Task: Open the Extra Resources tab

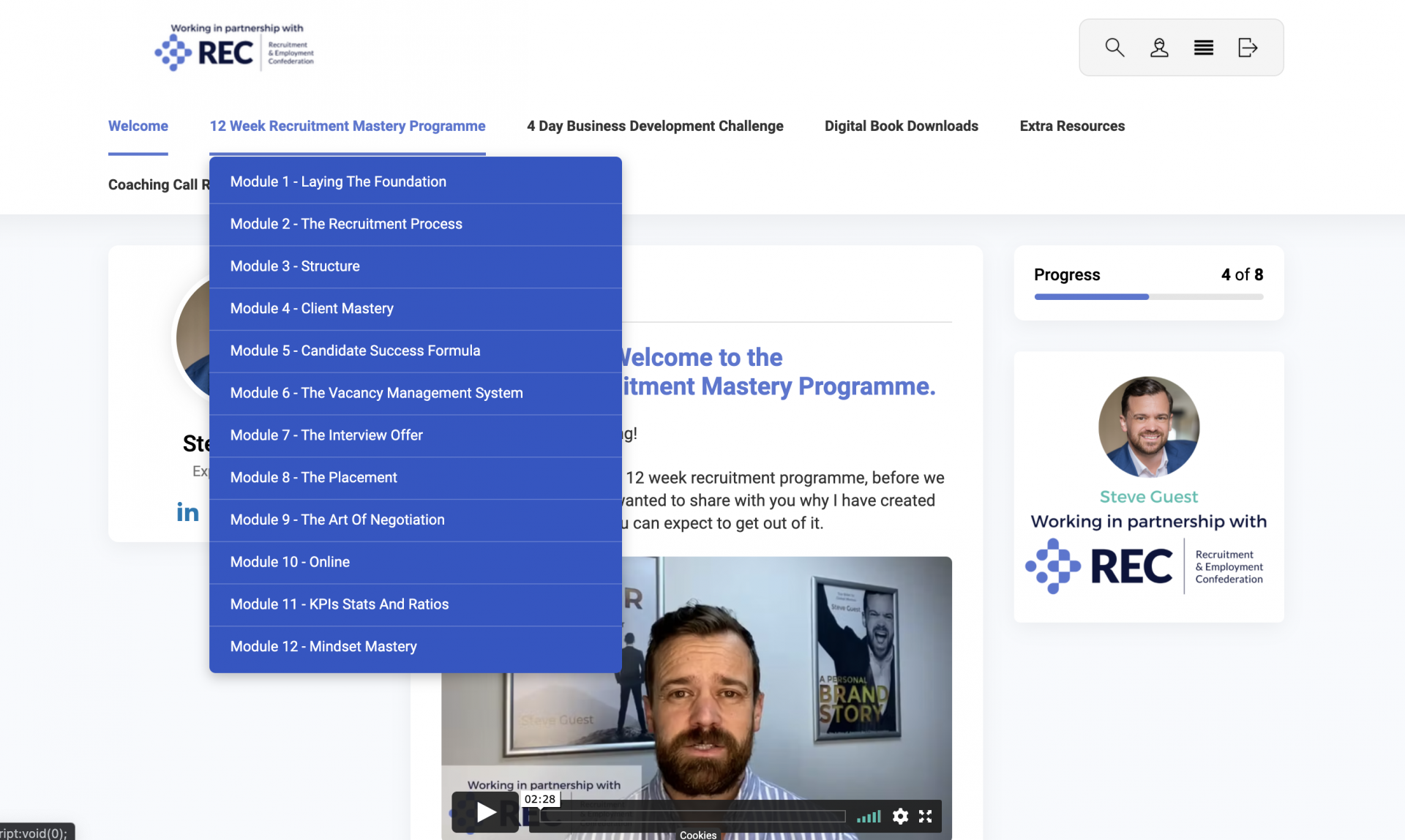Action: [x=1071, y=126]
